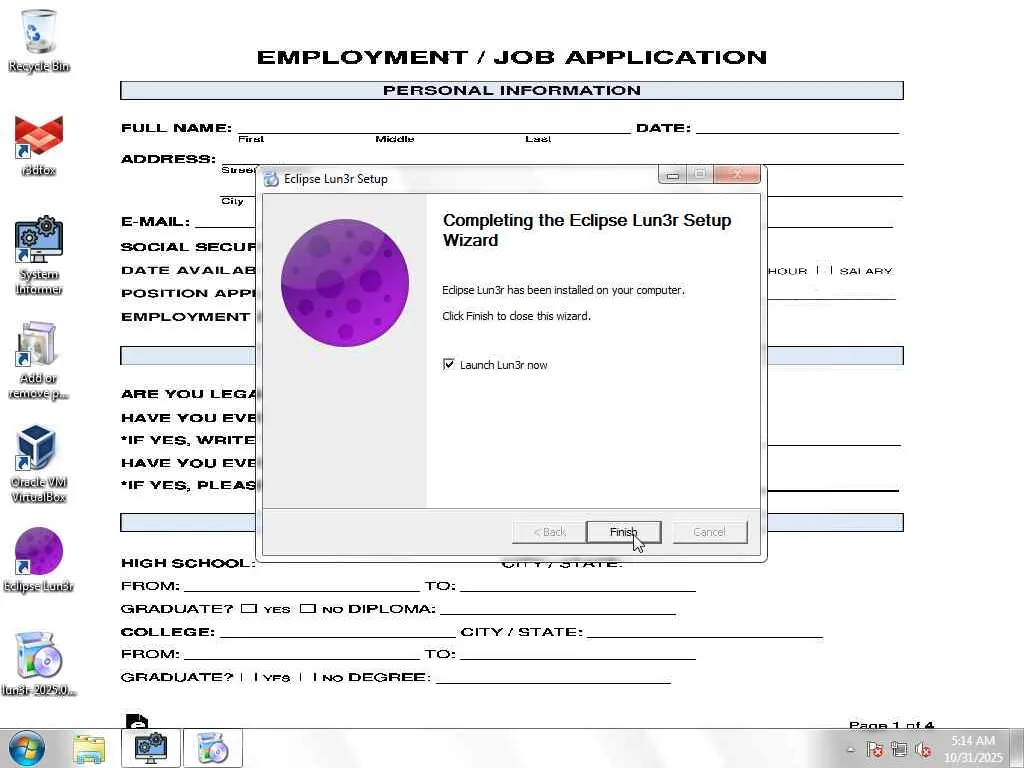The height and width of the screenshot is (768, 1024).
Task: Select the Eclipse Lun3r desktop shortcut
Action: pos(39,560)
